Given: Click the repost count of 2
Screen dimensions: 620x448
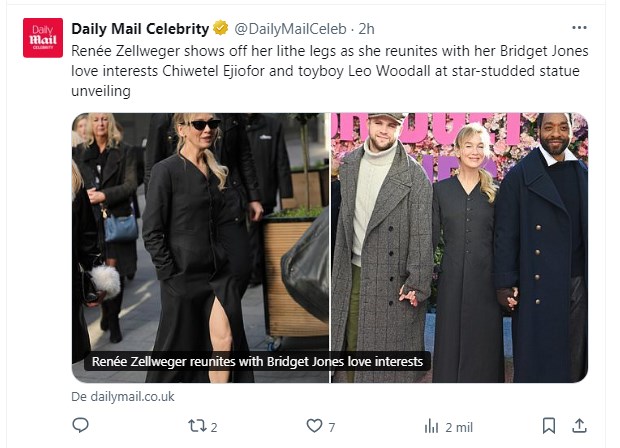Looking at the screenshot, I should [214, 427].
